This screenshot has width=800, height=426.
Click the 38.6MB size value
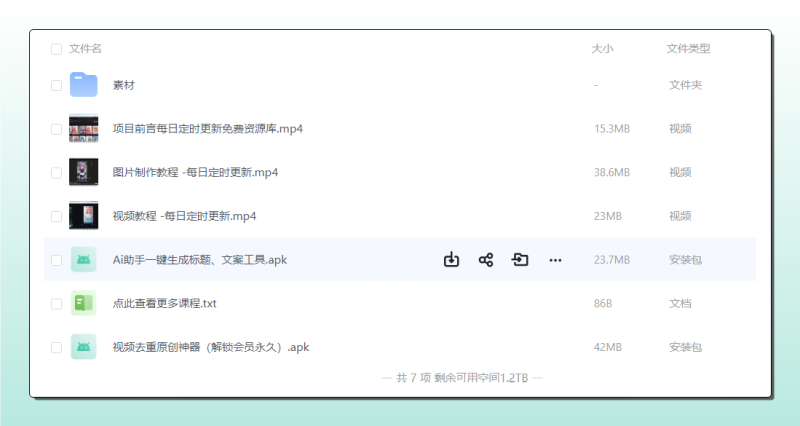(612, 172)
